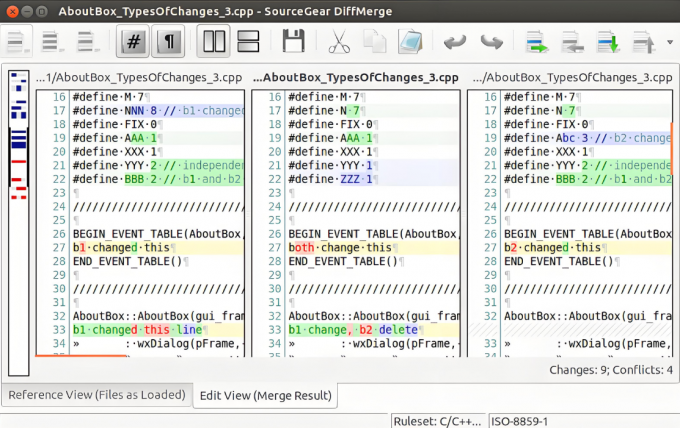Switch to side-by-side vertical split layout
The image size is (680, 428).
pyautogui.click(x=214, y=42)
